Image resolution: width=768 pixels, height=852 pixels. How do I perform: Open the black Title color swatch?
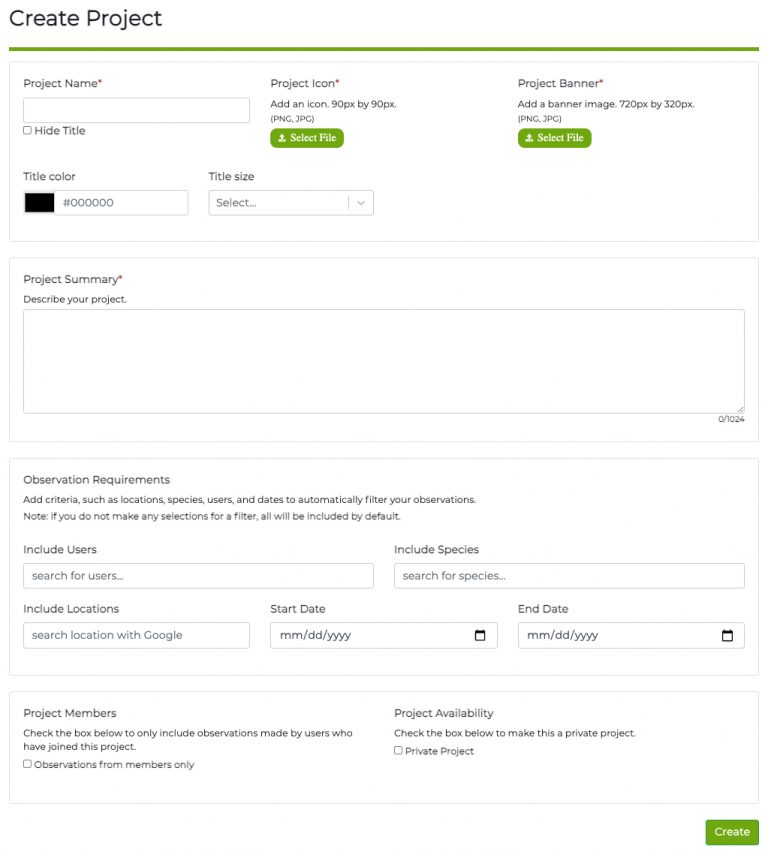click(40, 203)
